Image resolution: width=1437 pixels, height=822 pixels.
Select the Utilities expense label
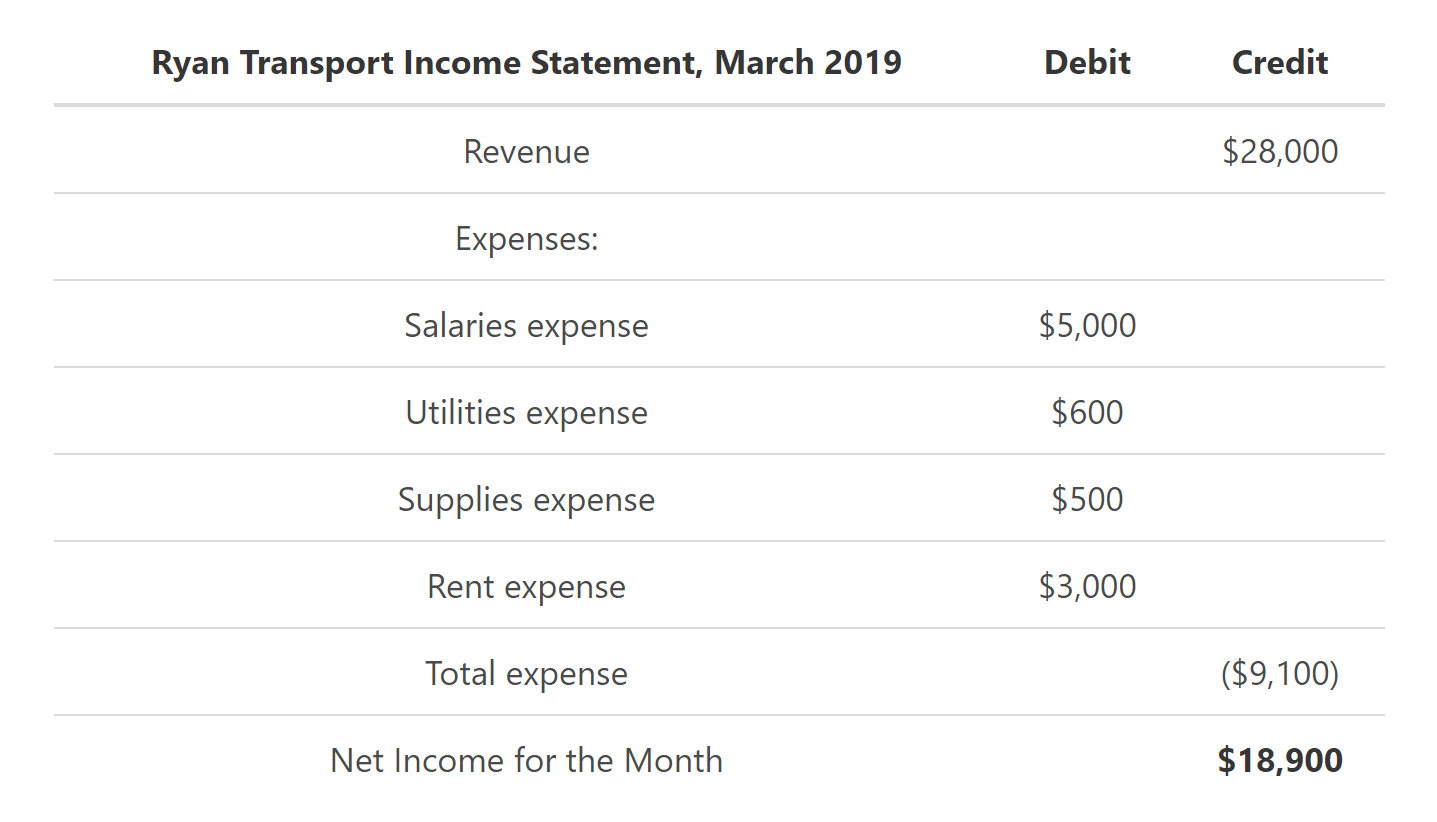(526, 413)
